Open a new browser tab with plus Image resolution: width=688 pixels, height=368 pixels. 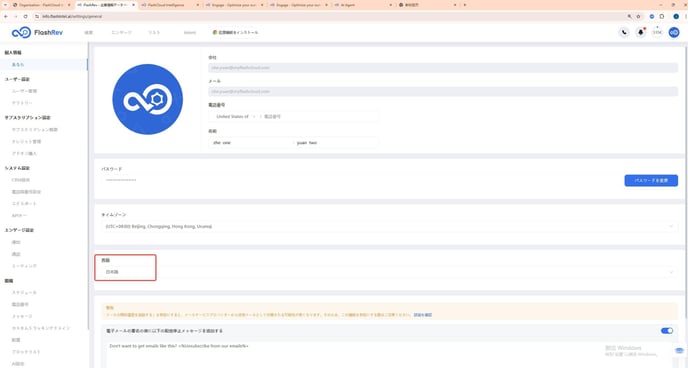click(x=465, y=5)
